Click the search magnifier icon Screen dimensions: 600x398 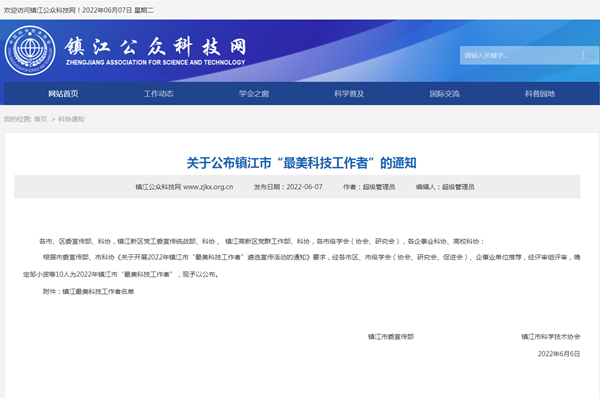point(590,55)
